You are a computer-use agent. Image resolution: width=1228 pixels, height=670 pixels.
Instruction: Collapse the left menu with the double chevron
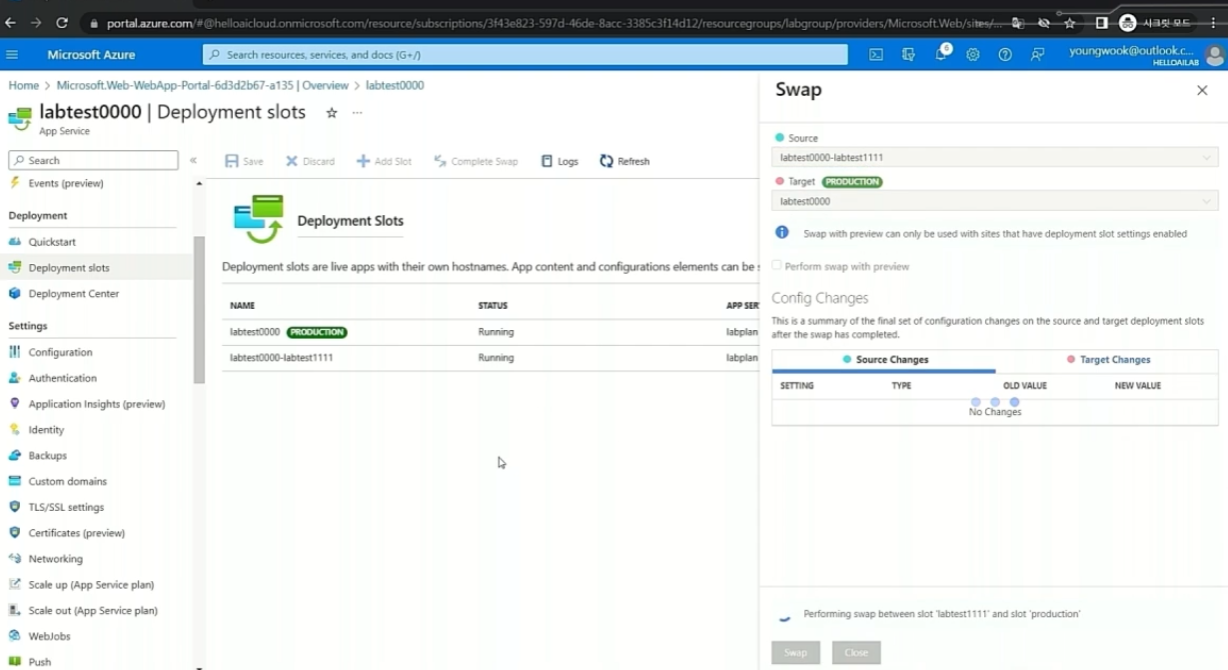coord(193,160)
